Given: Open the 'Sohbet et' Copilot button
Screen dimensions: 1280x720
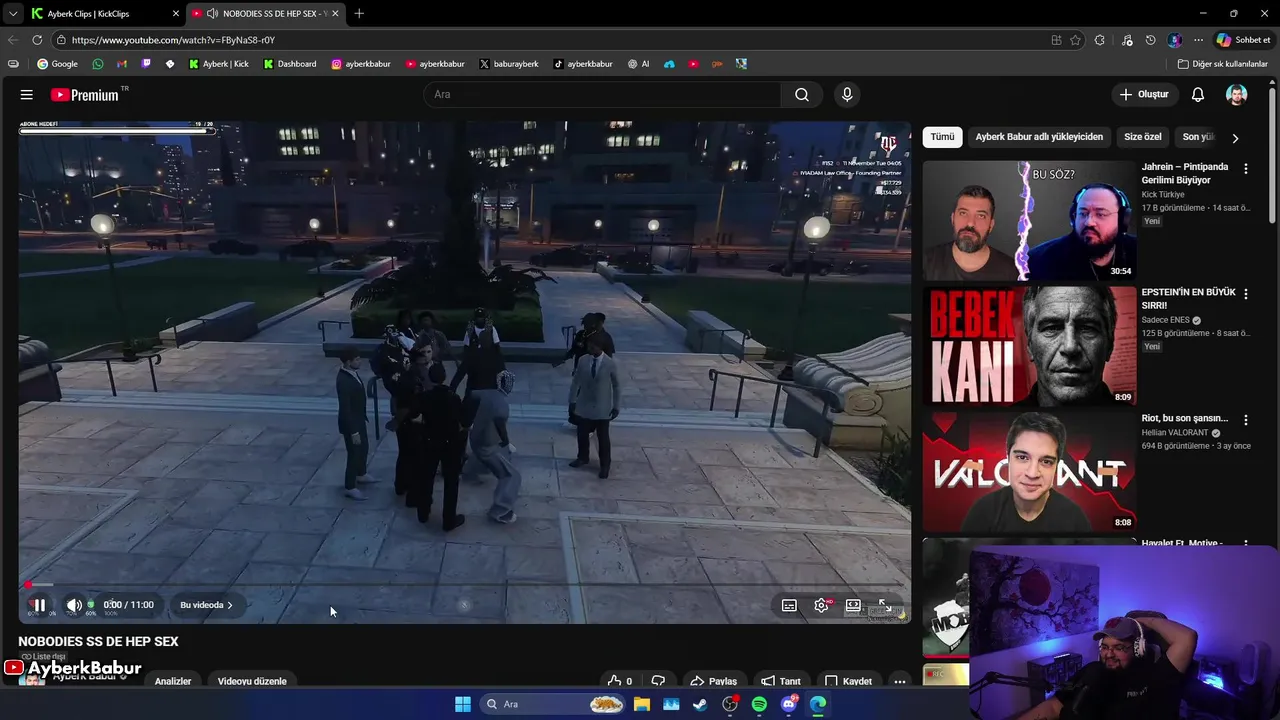Looking at the screenshot, I should pos(1243,40).
